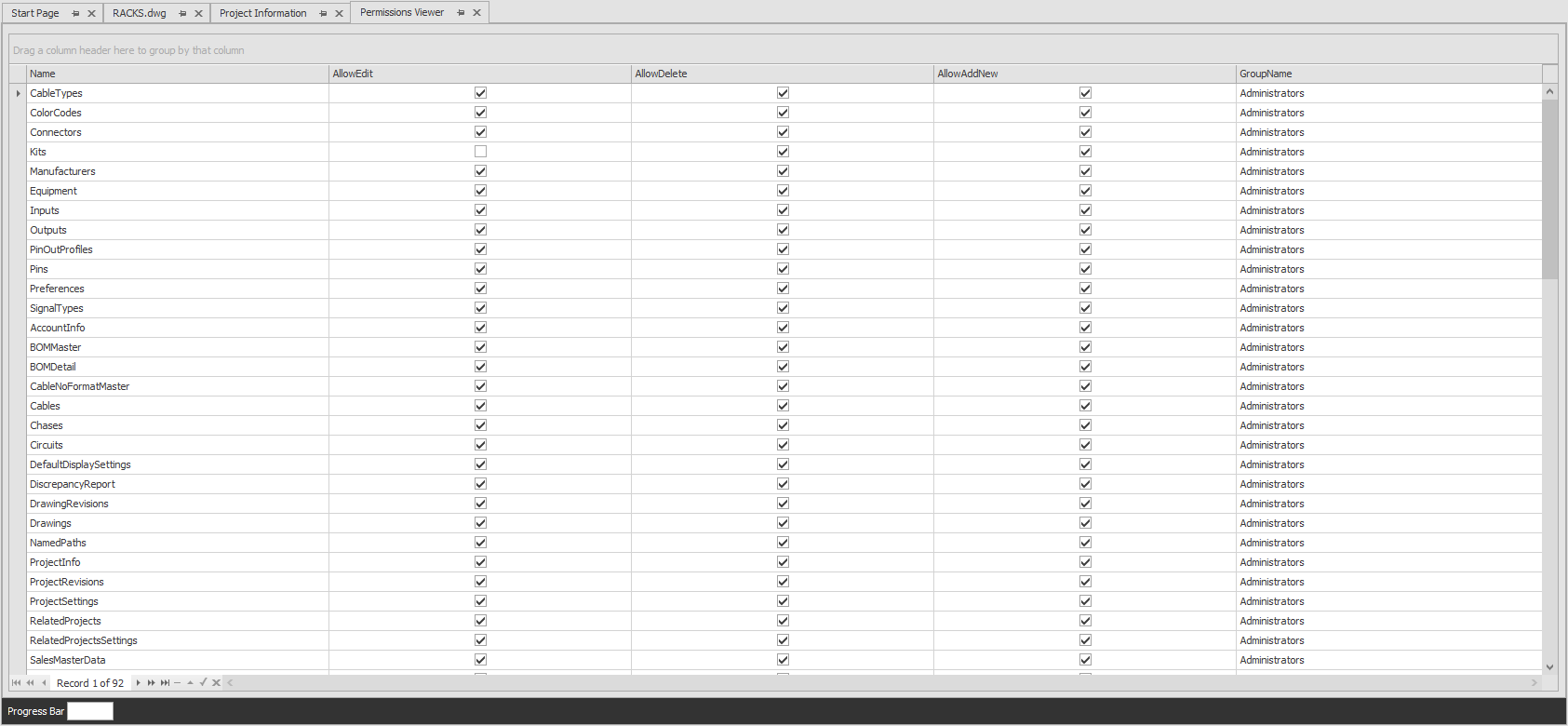Enable AllowEdit for Kits
The width and height of the screenshot is (1568, 726).
coord(480,152)
